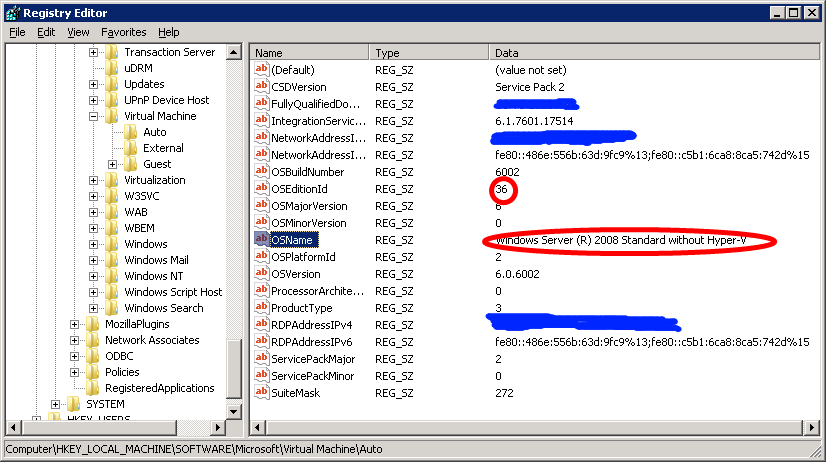Expand the Guest subkey
Image resolution: width=826 pixels, height=462 pixels.
tap(112, 164)
